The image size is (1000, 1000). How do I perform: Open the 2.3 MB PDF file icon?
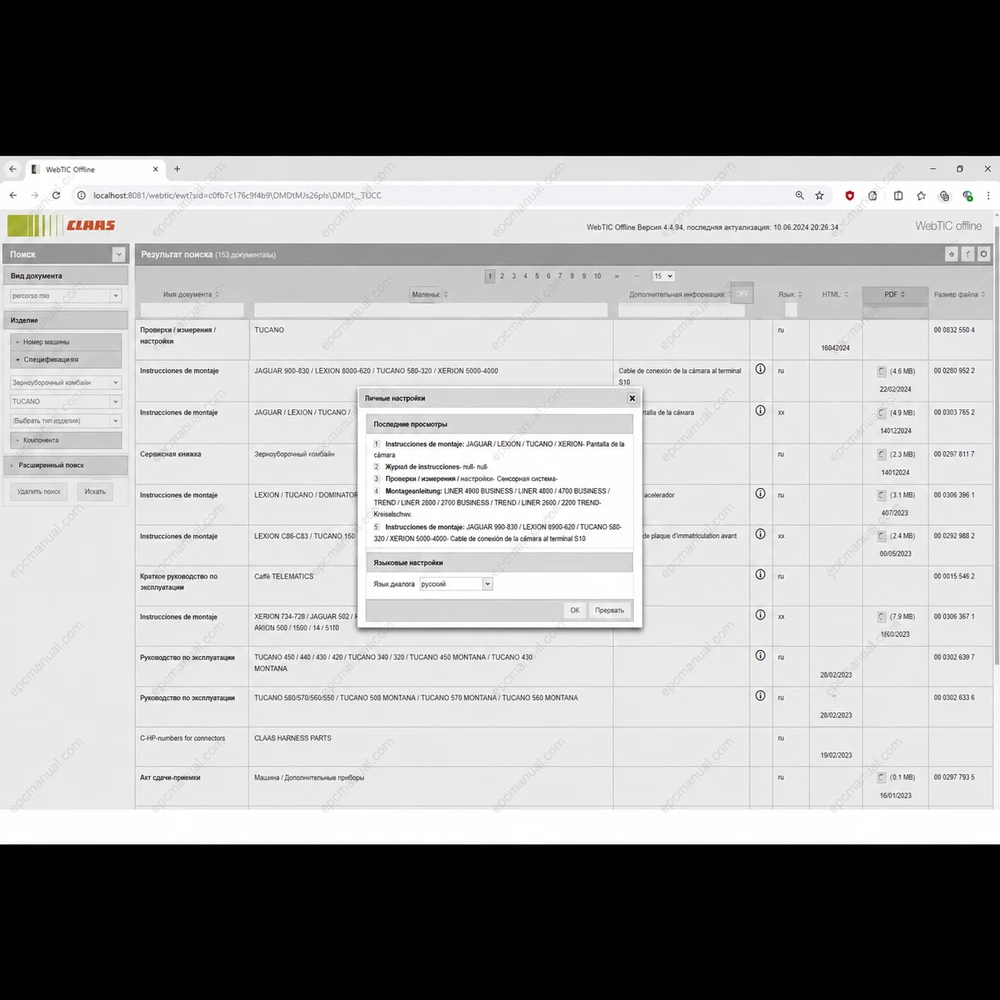point(881,454)
